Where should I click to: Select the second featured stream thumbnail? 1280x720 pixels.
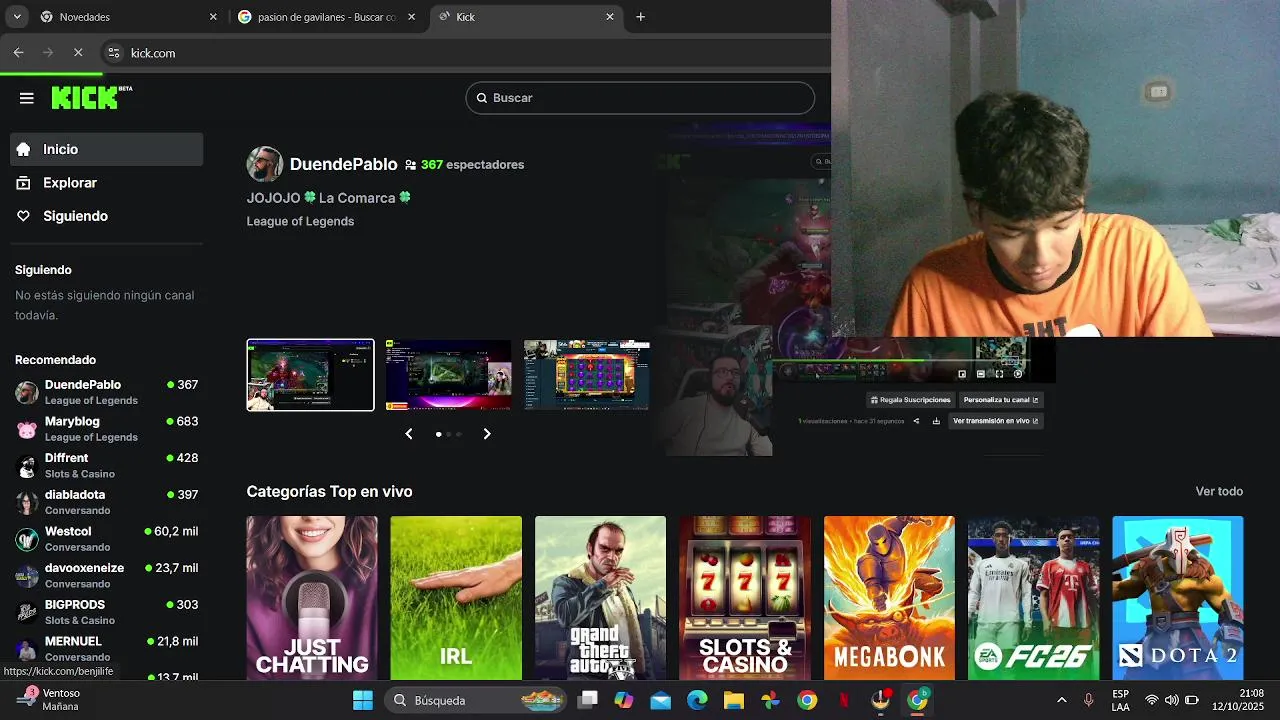coord(449,375)
